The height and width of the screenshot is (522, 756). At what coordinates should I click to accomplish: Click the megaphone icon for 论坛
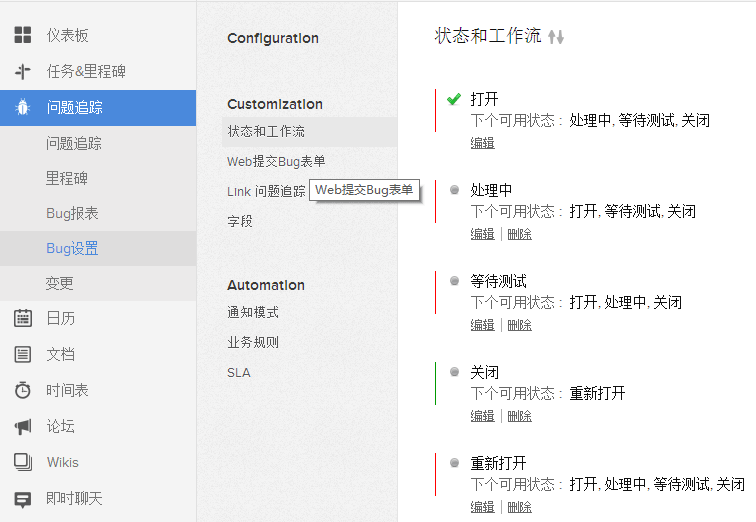(22, 426)
